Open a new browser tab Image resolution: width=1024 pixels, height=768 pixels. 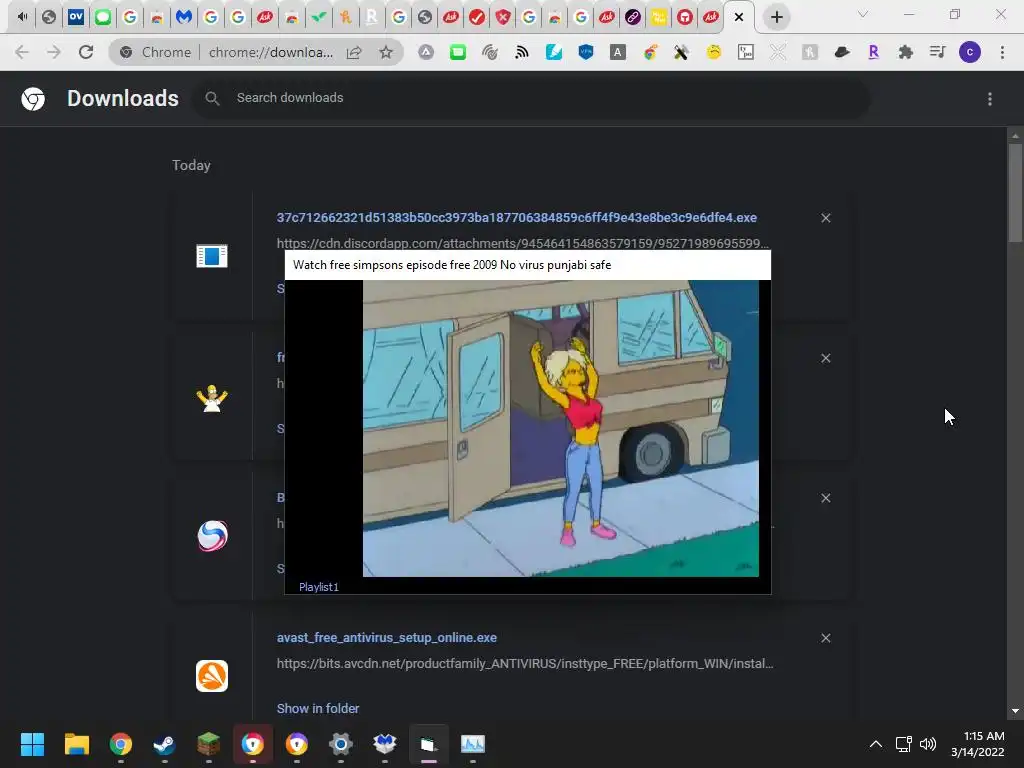(776, 18)
